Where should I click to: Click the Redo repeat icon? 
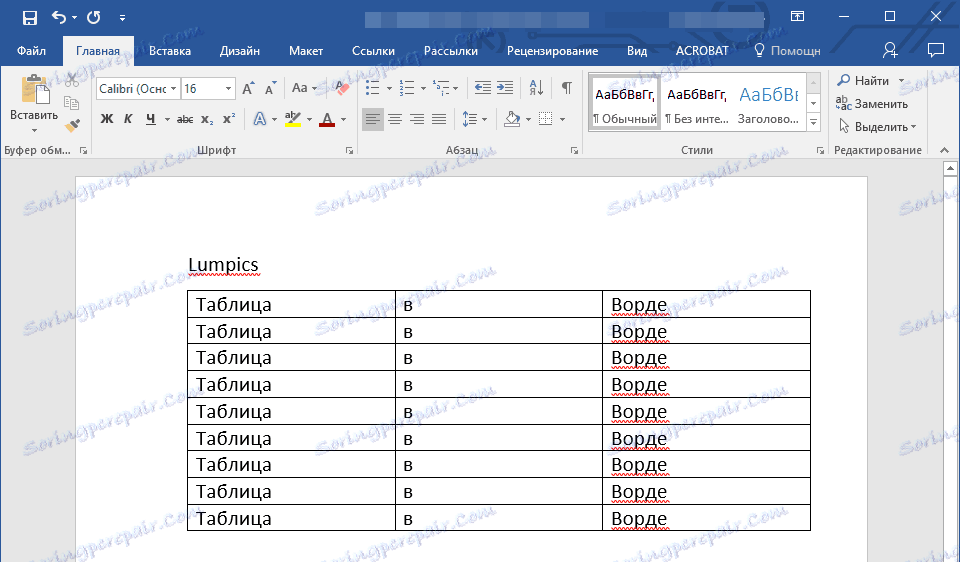[x=94, y=18]
